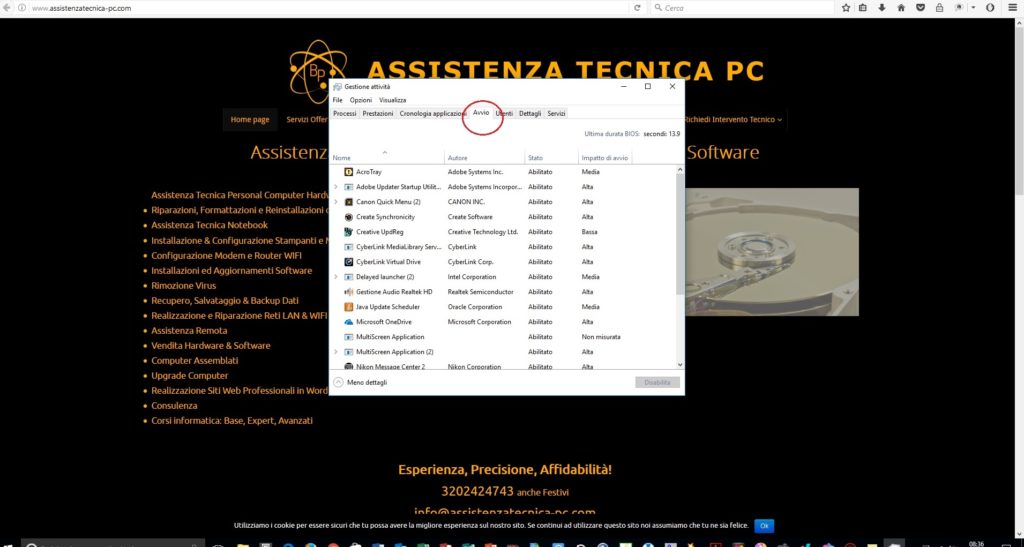
Task: Select the 'Nikon Message Center 2' row
Action: point(503,366)
